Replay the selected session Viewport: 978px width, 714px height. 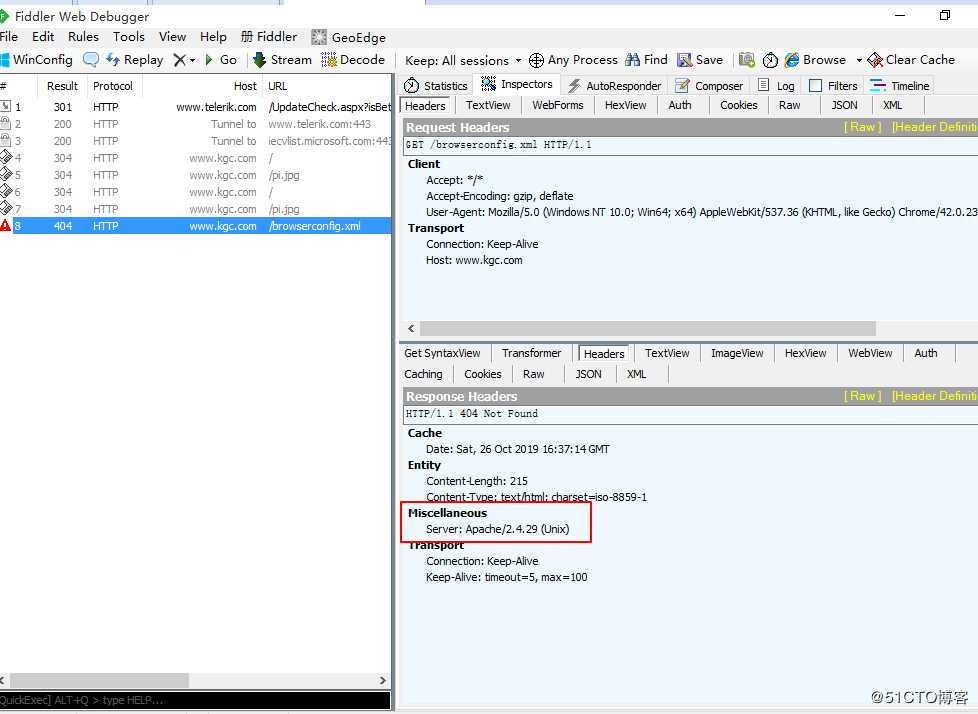click(x=135, y=60)
